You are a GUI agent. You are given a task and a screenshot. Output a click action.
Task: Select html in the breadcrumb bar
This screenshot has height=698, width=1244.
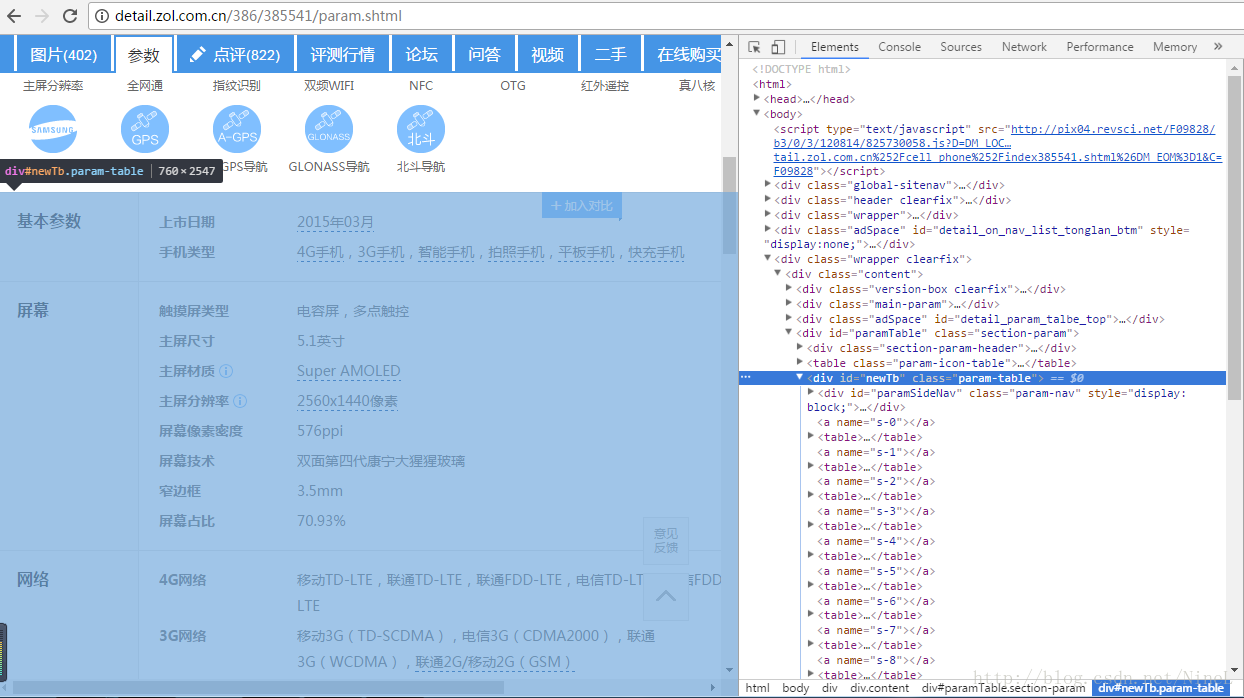click(758, 688)
